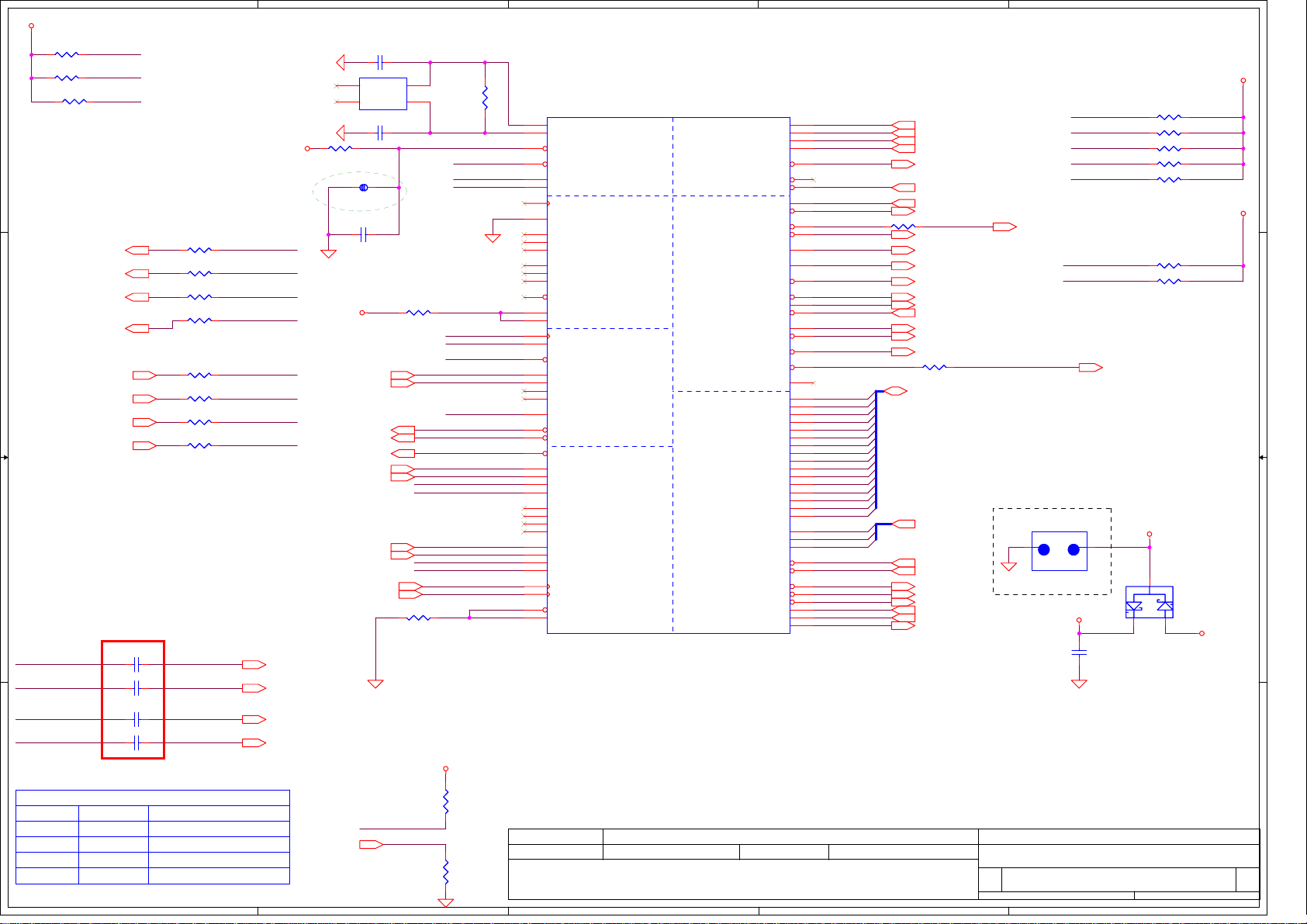Select the port on the short narrow bus
Image resolution: width=1307 pixels, height=924 pixels.
coord(904,524)
